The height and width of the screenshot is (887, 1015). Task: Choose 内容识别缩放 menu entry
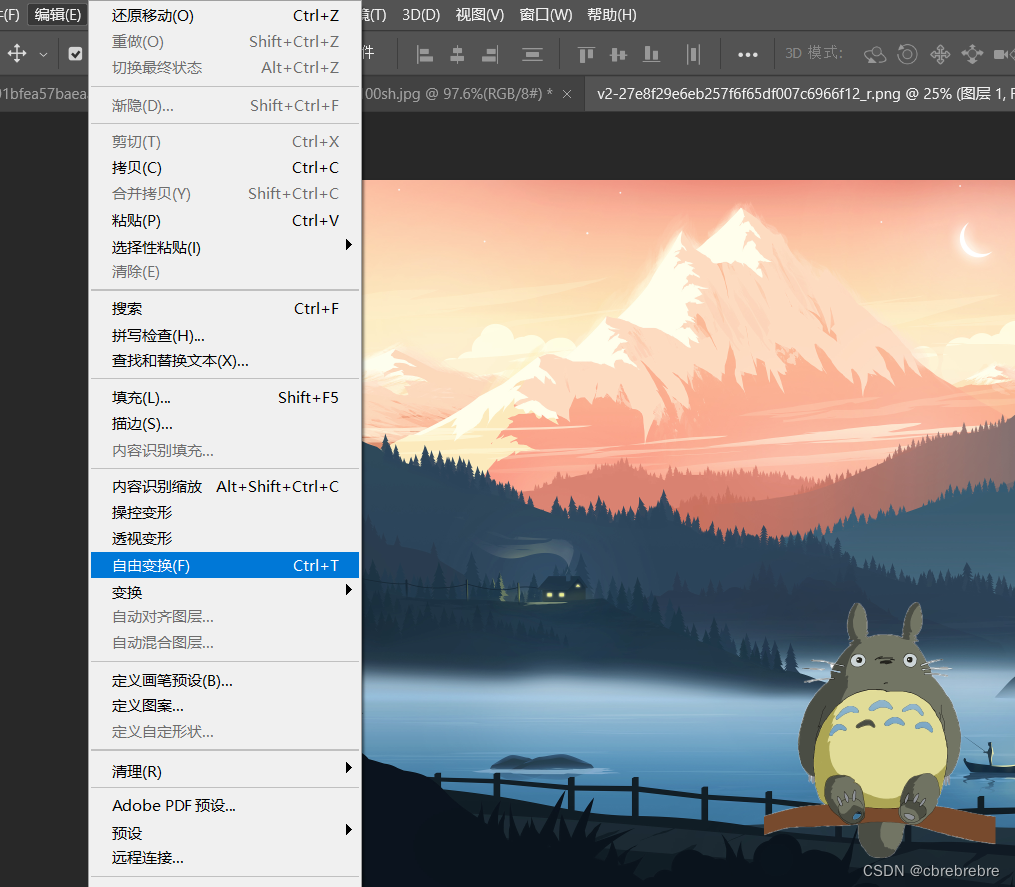(225, 486)
